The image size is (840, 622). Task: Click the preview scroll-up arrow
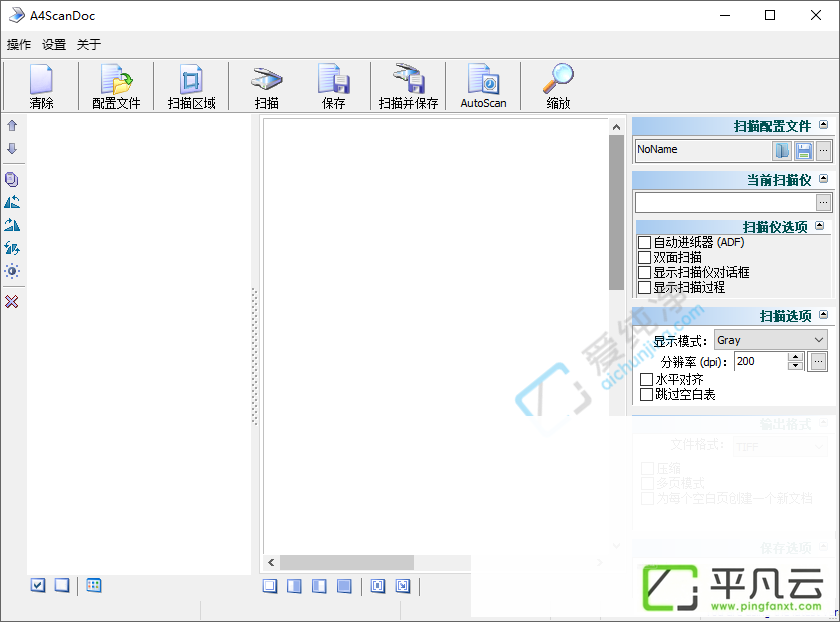click(x=616, y=127)
